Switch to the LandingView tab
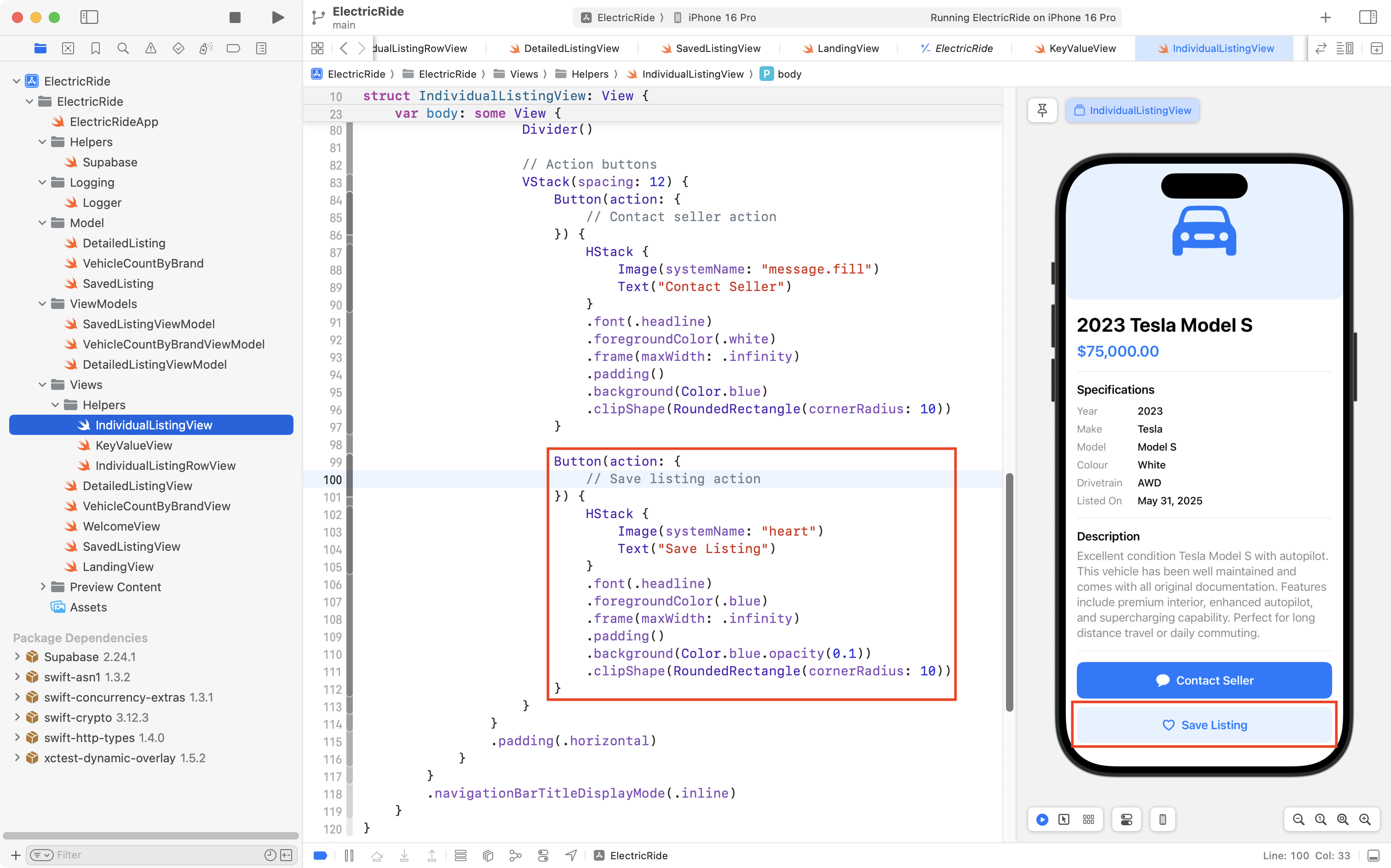The width and height of the screenshot is (1391, 868). 848,48
